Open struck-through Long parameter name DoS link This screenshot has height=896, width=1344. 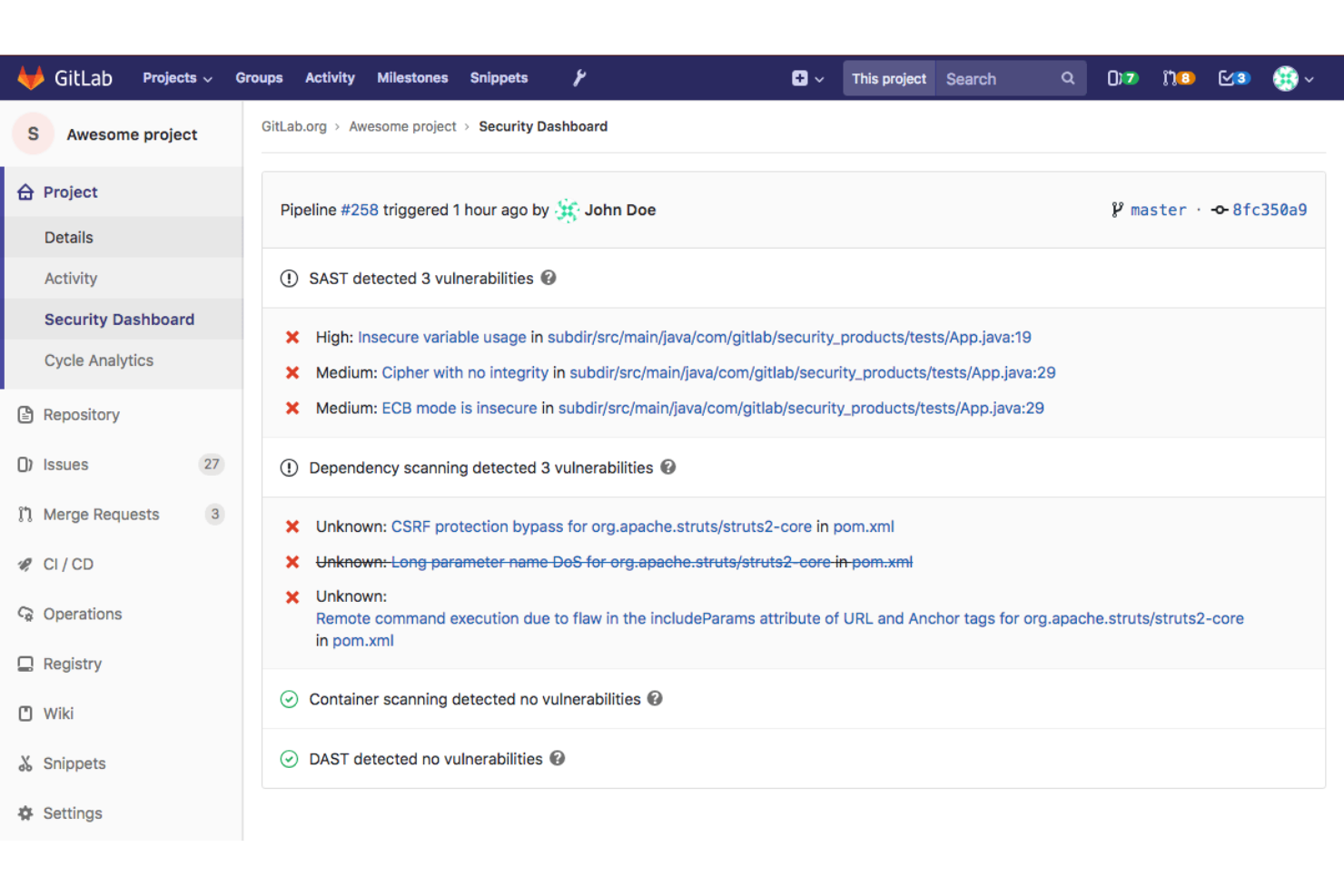(611, 562)
